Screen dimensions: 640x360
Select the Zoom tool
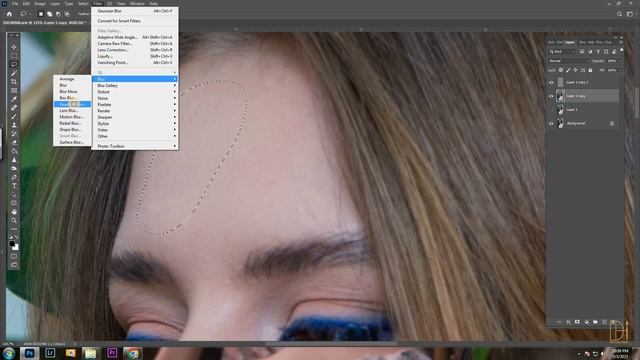pyautogui.click(x=14, y=220)
